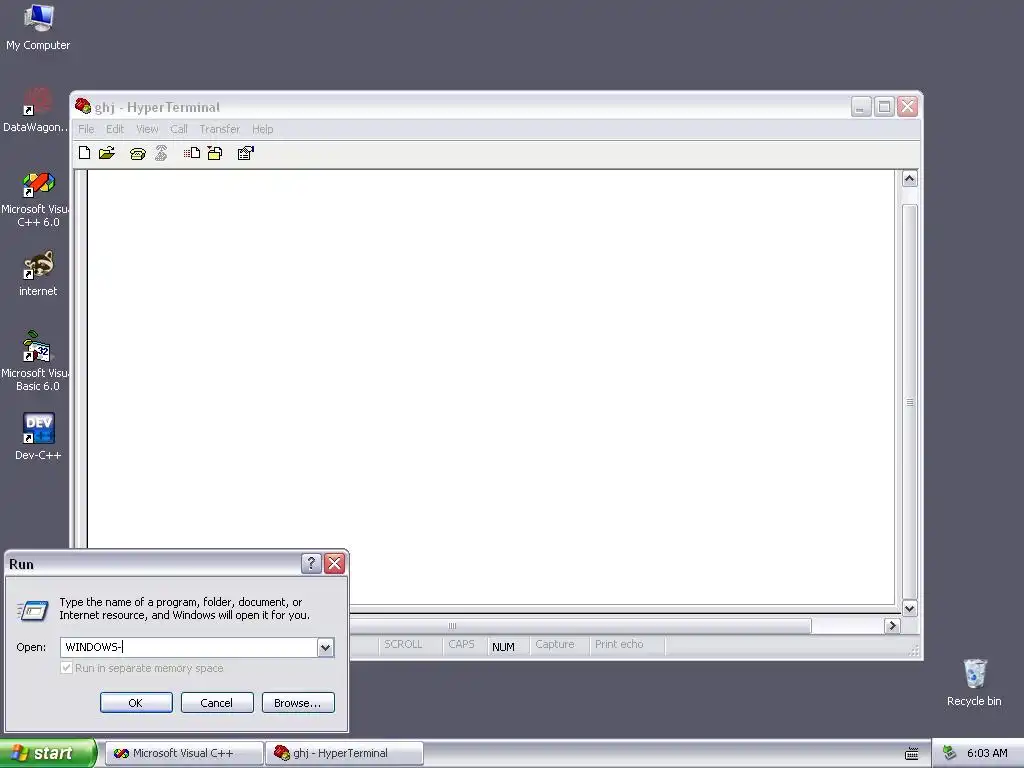1024x768 pixels.
Task: Click the vertical scrollbar up arrow in HyperTerminal
Action: pyautogui.click(x=910, y=178)
